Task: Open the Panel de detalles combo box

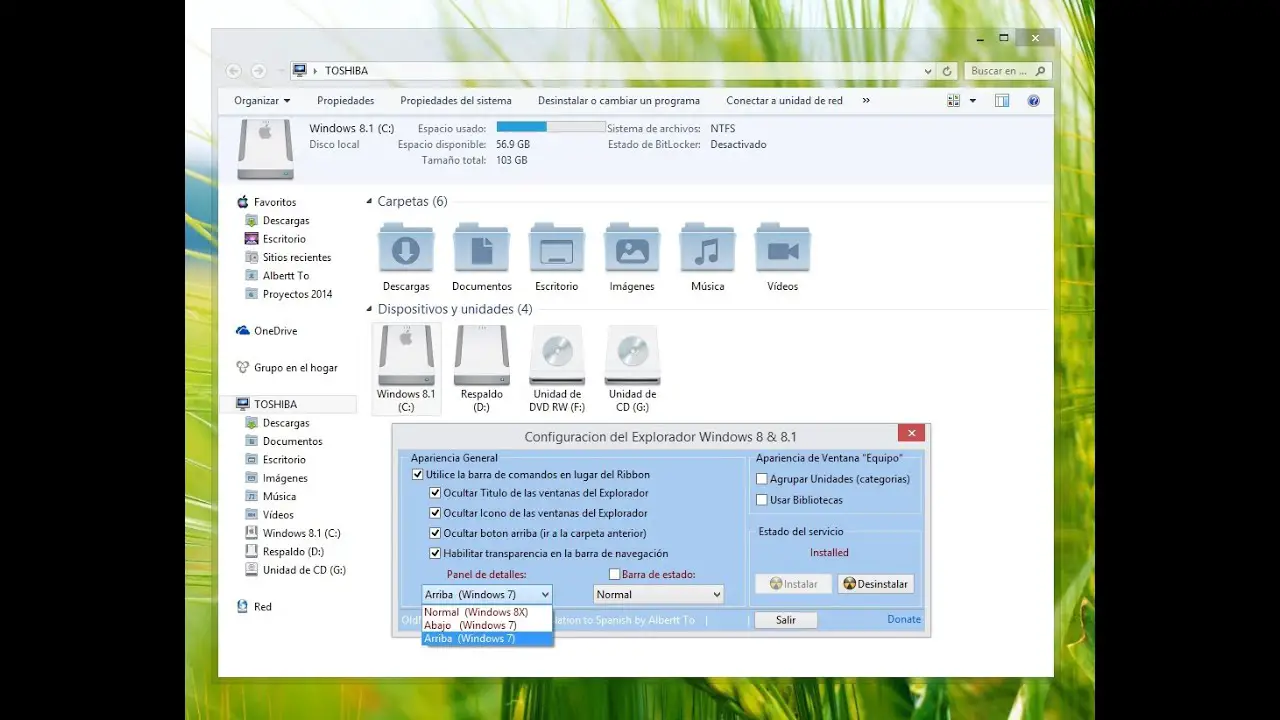Action: [487, 594]
